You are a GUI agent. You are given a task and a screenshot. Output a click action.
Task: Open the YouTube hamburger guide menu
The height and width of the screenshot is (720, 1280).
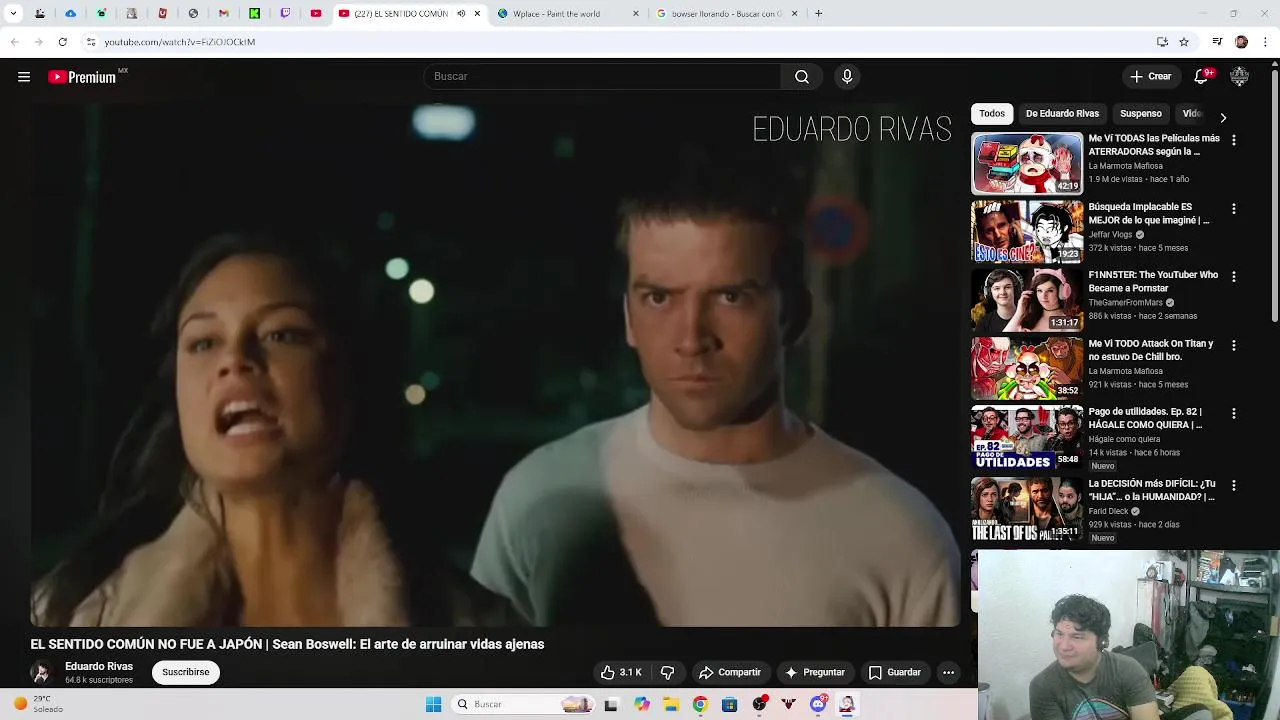coord(24,77)
